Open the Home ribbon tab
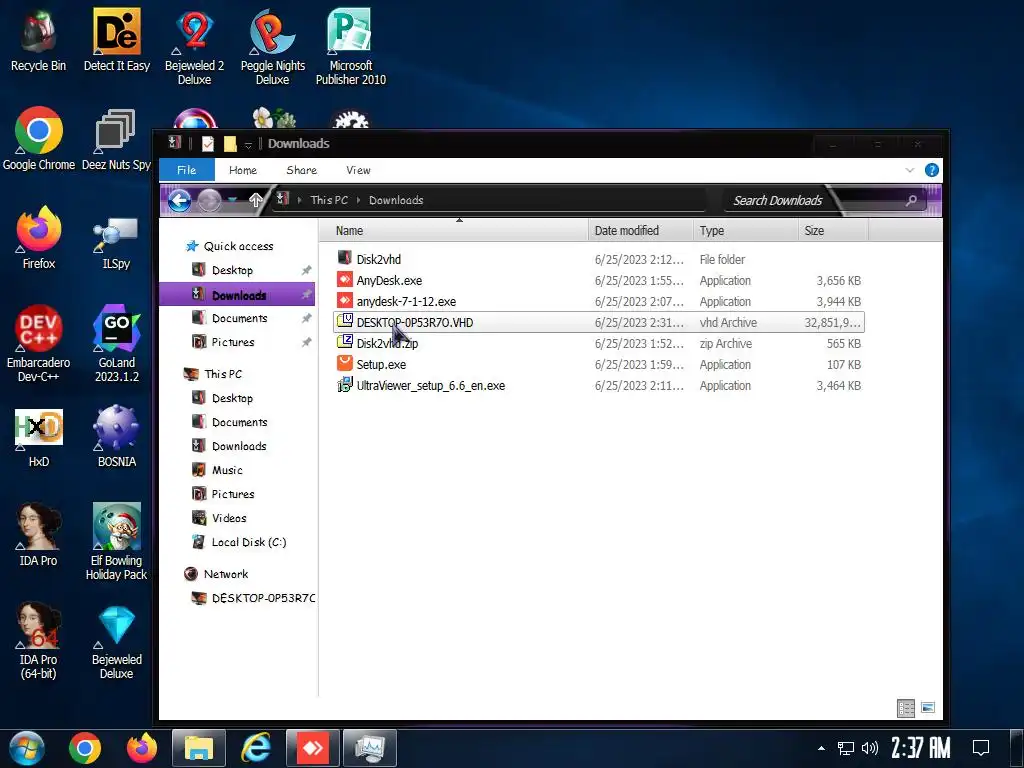The height and width of the screenshot is (768, 1024). click(x=243, y=170)
